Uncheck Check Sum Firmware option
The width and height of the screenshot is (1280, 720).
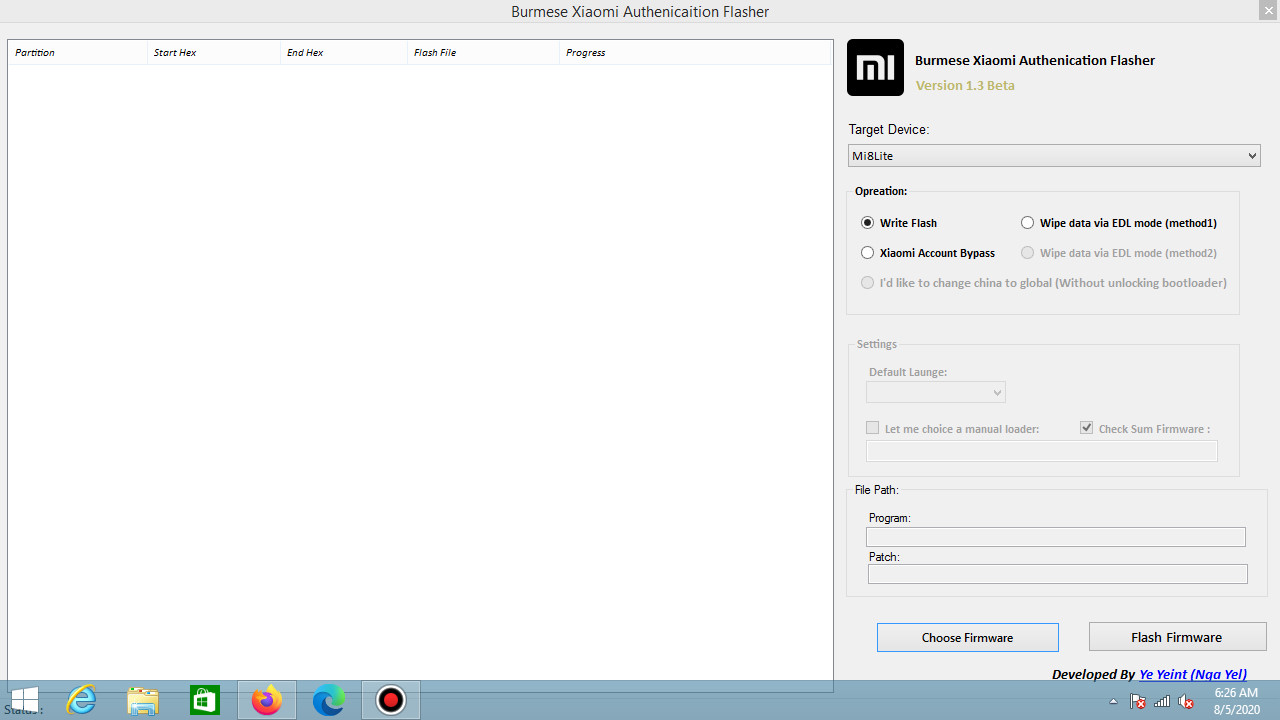pyautogui.click(x=1086, y=427)
